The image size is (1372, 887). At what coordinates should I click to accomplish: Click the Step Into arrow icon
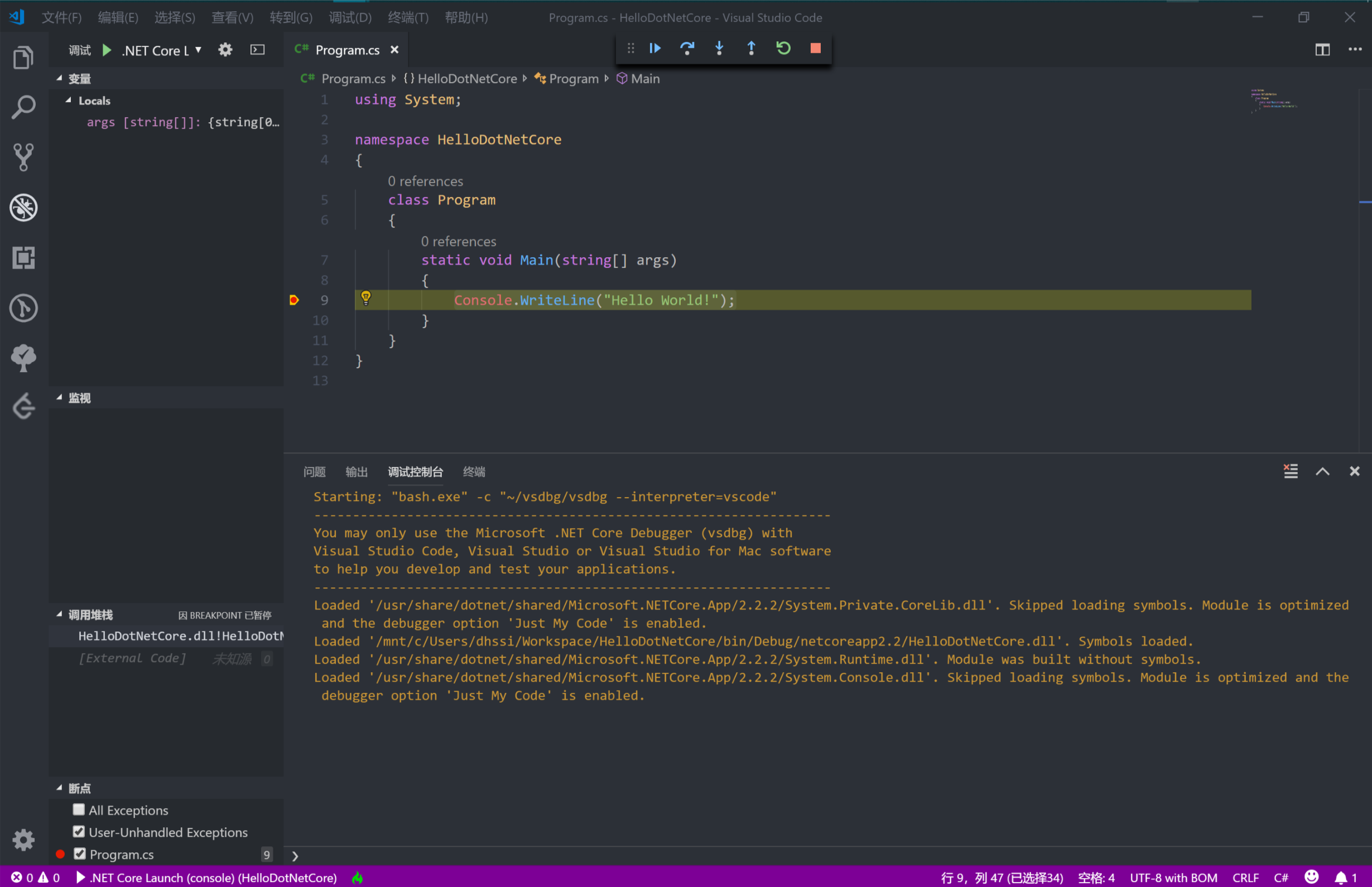click(719, 49)
